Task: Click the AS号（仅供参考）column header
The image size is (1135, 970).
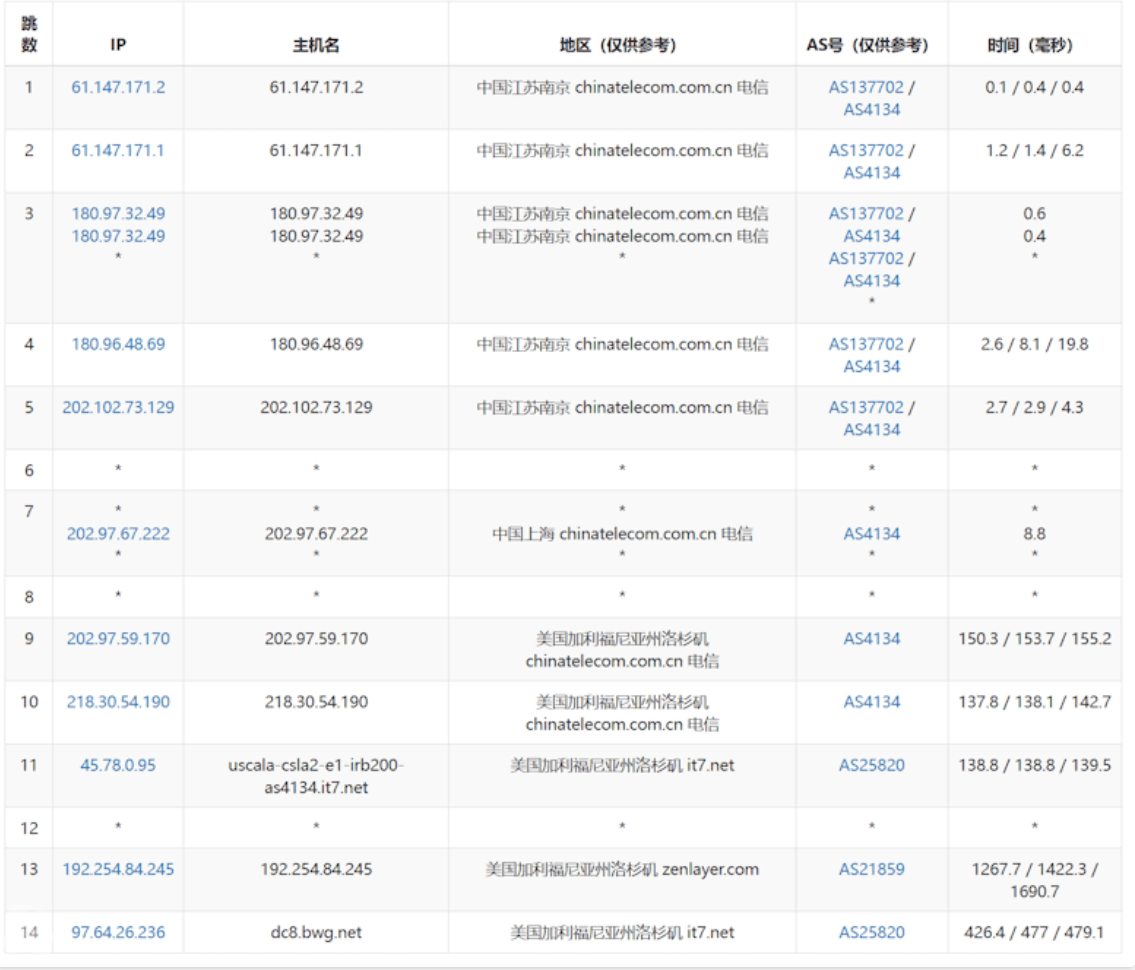Action: click(x=871, y=45)
